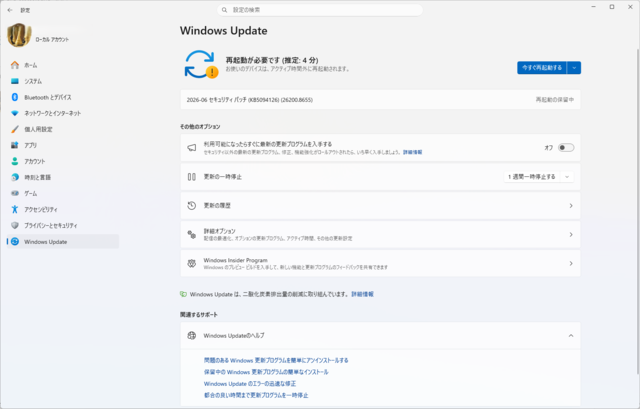Click the ローカル アカウント label
This screenshot has height=409, width=640.
(x=52, y=40)
